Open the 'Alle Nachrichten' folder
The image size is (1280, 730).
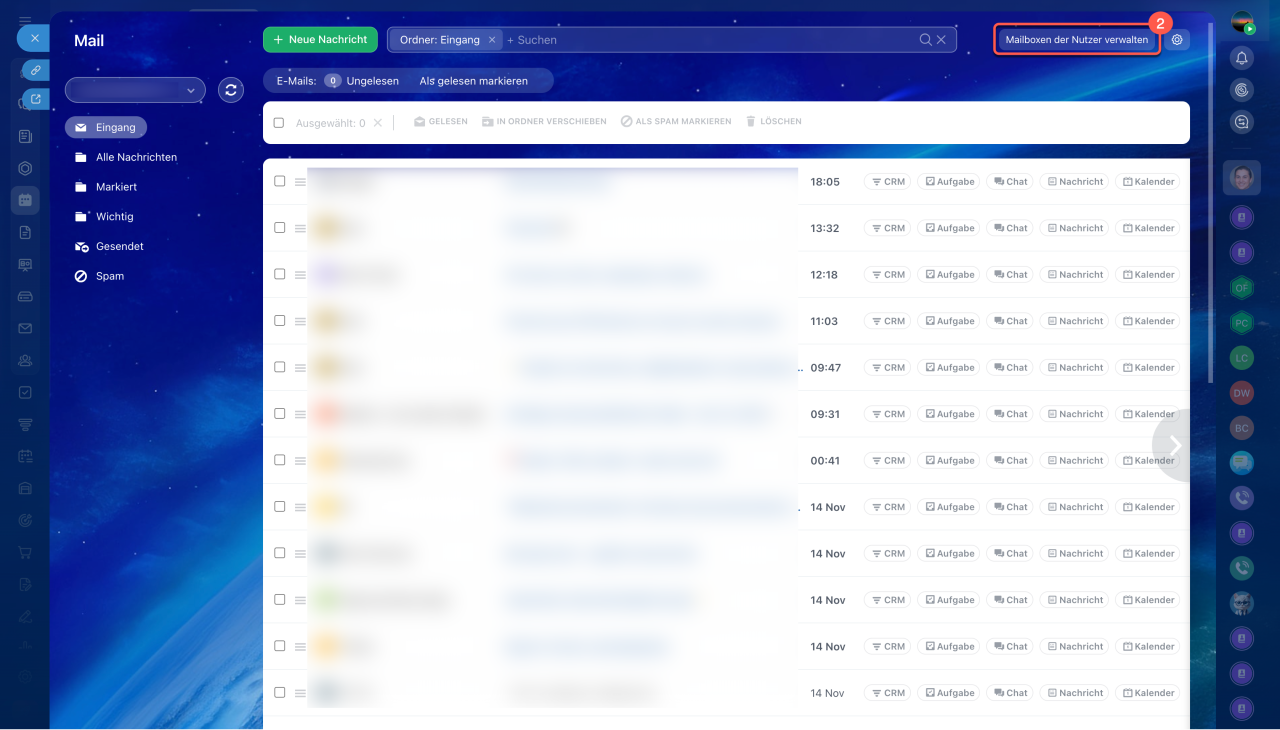click(x=126, y=157)
